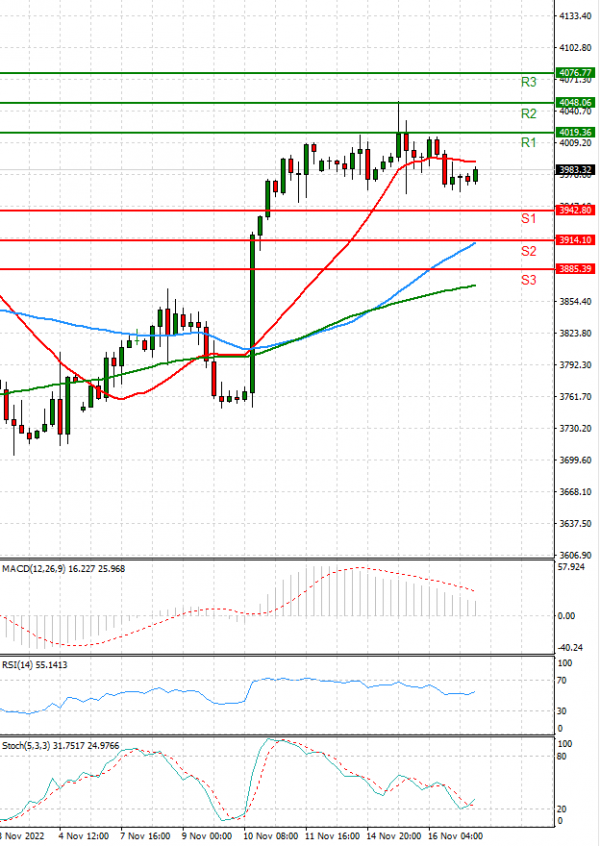The height and width of the screenshot is (846, 600).
Task: Click the 10 Nov 08:00 time label
Action: click(x=271, y=836)
